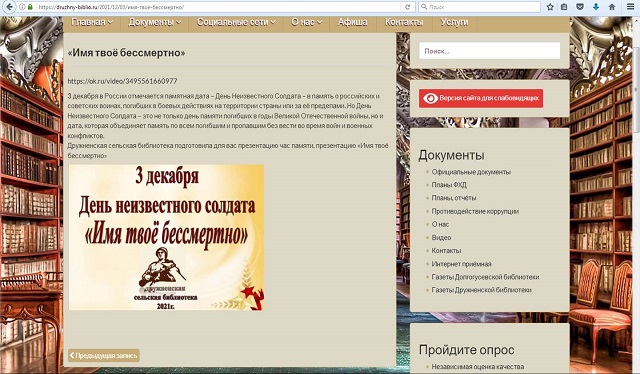This screenshot has height=374, width=640.
Task: Reload the page with the refresh icon
Action: [407, 7]
